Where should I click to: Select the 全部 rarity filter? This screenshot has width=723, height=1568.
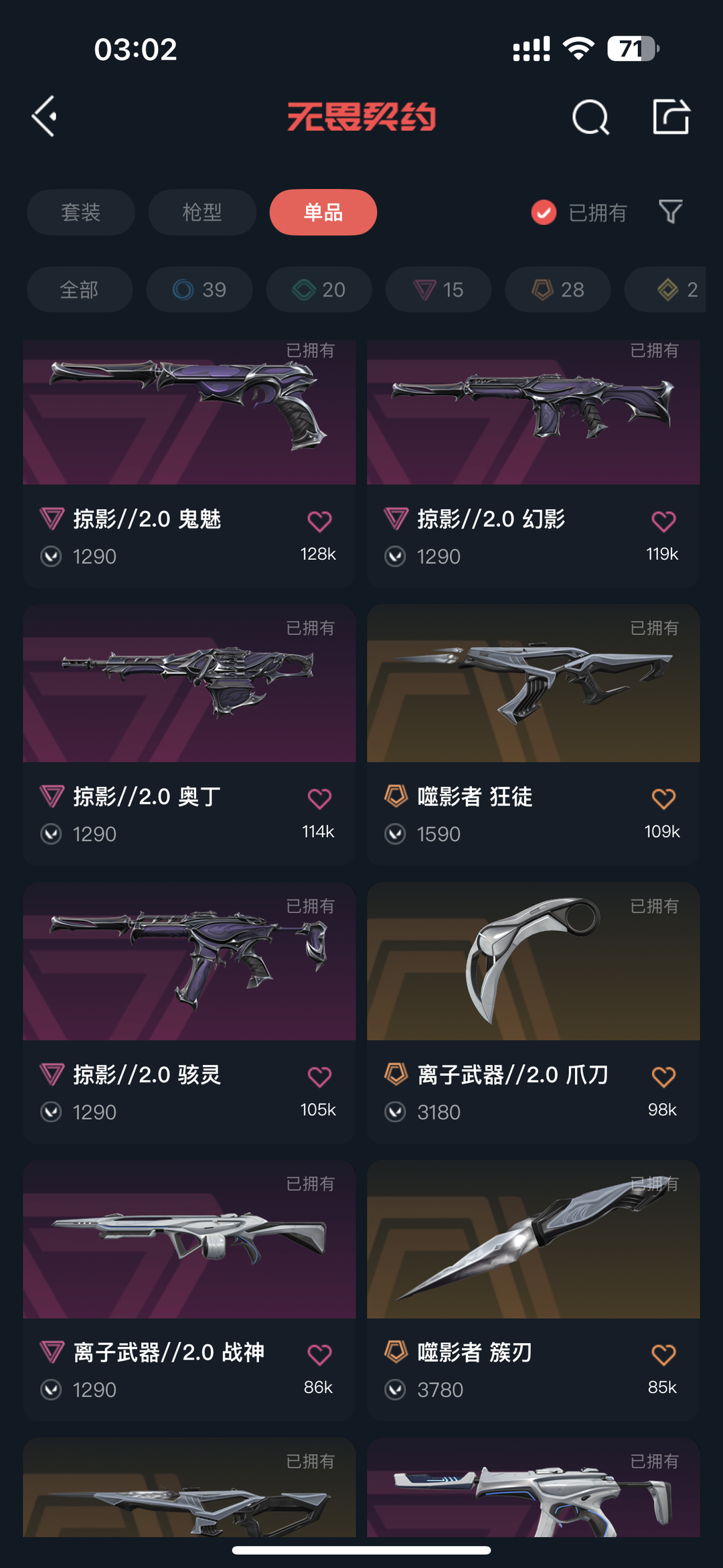pyautogui.click(x=80, y=289)
